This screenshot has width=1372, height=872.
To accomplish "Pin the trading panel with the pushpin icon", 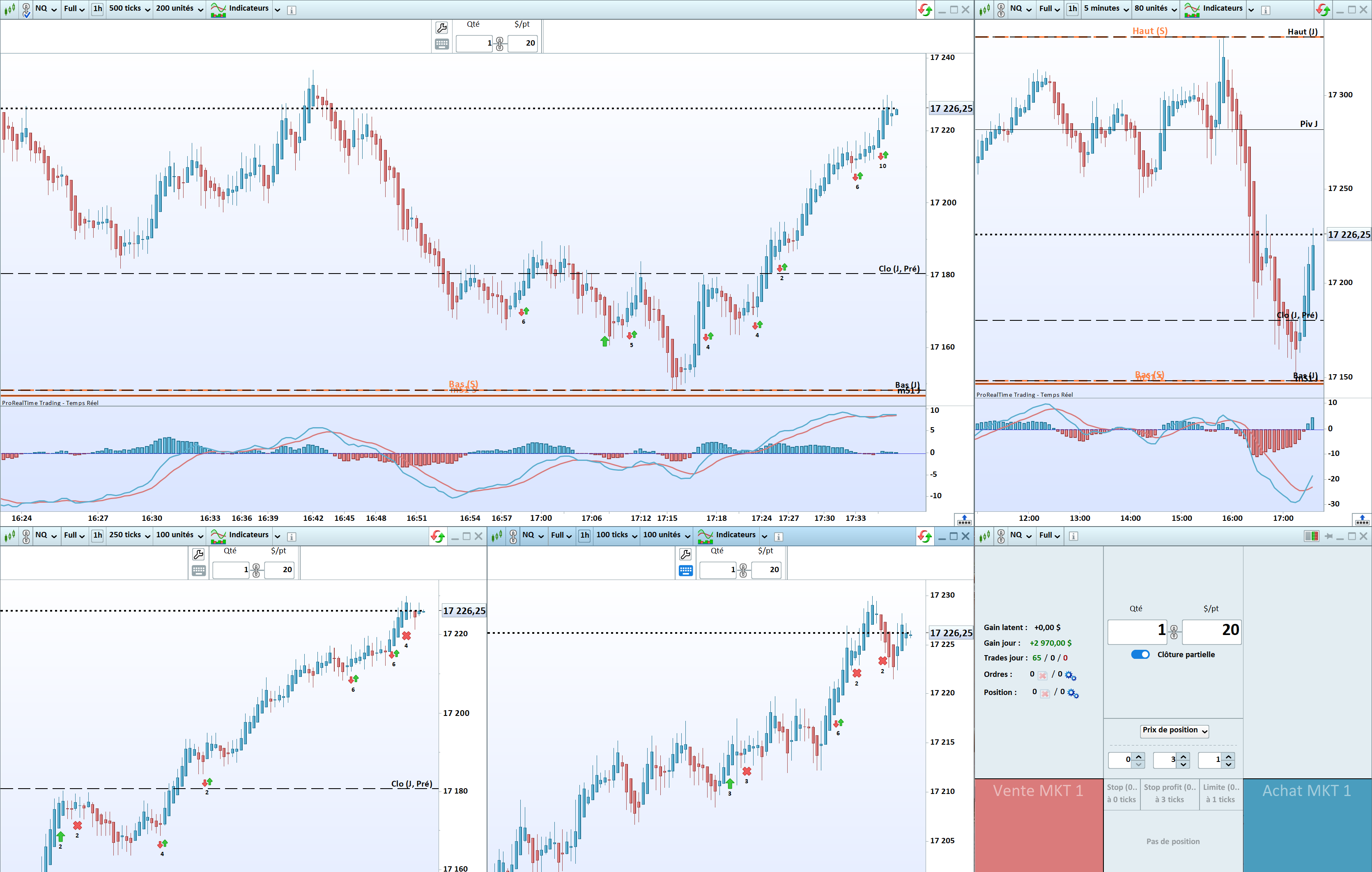I will click(1329, 536).
